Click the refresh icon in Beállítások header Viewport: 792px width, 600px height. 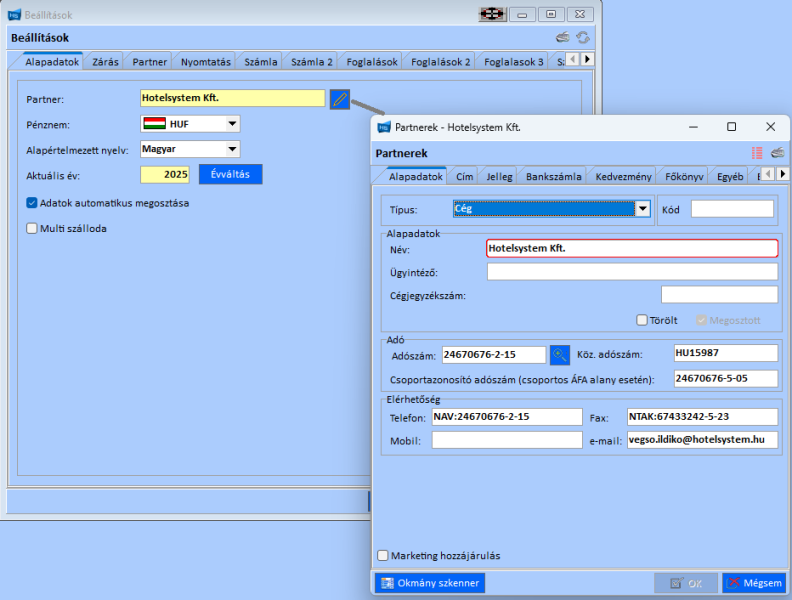(583, 37)
